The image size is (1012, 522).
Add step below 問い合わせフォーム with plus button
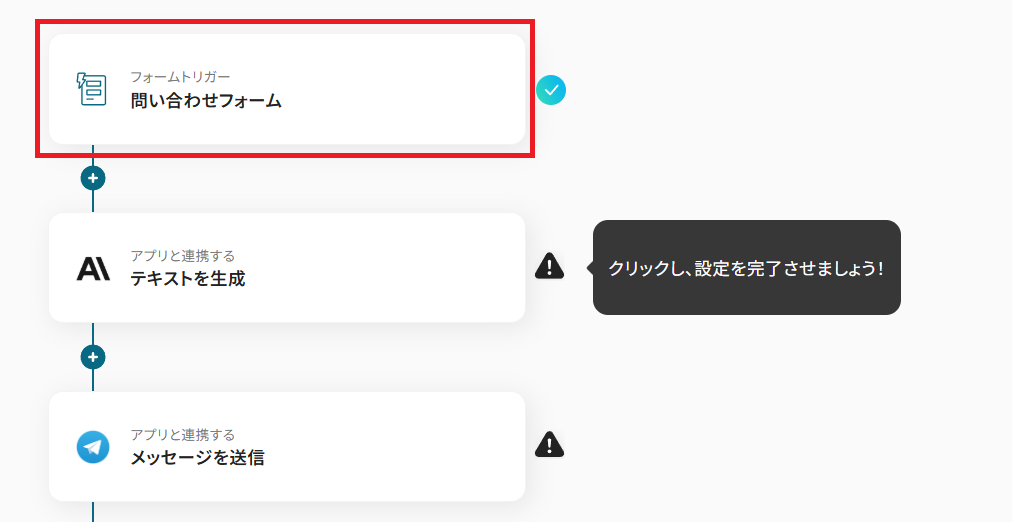[93, 178]
